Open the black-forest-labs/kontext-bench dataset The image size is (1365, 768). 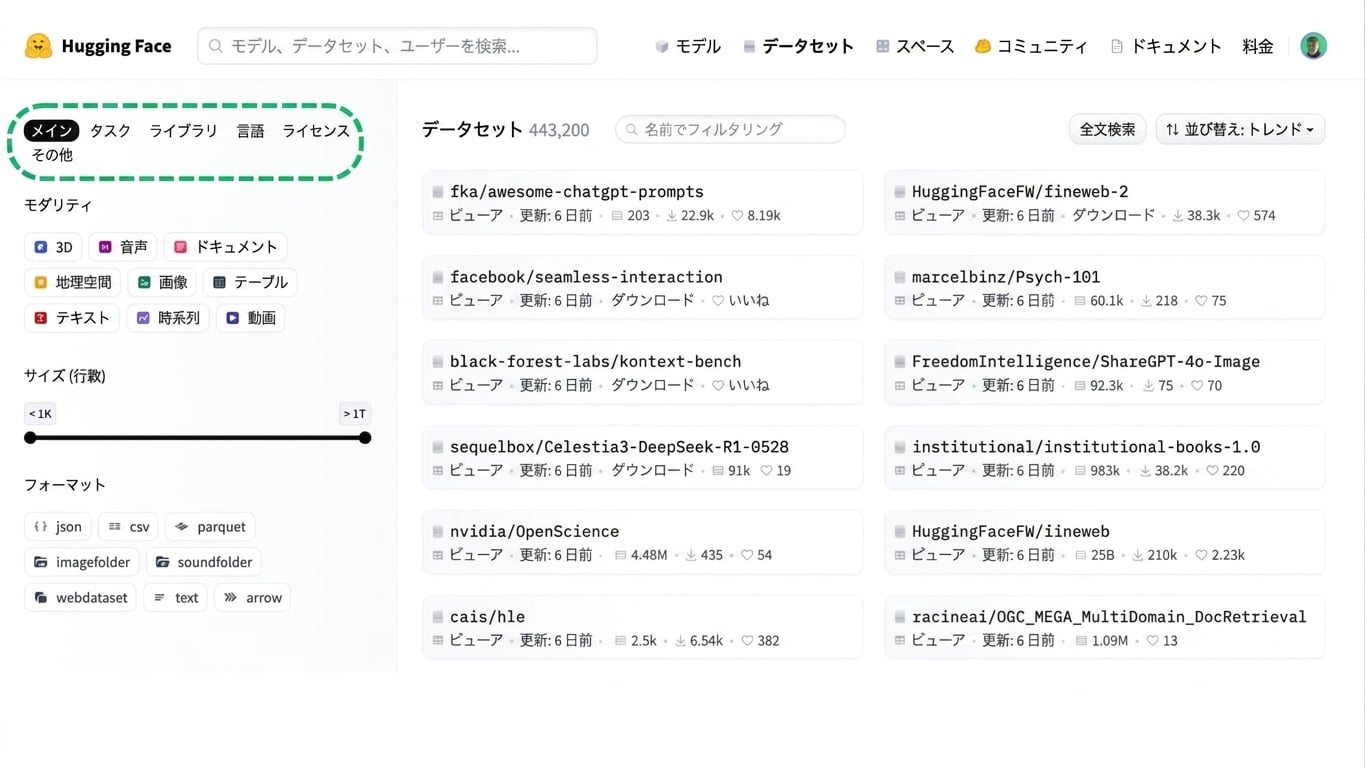pyautogui.click(x=643, y=373)
